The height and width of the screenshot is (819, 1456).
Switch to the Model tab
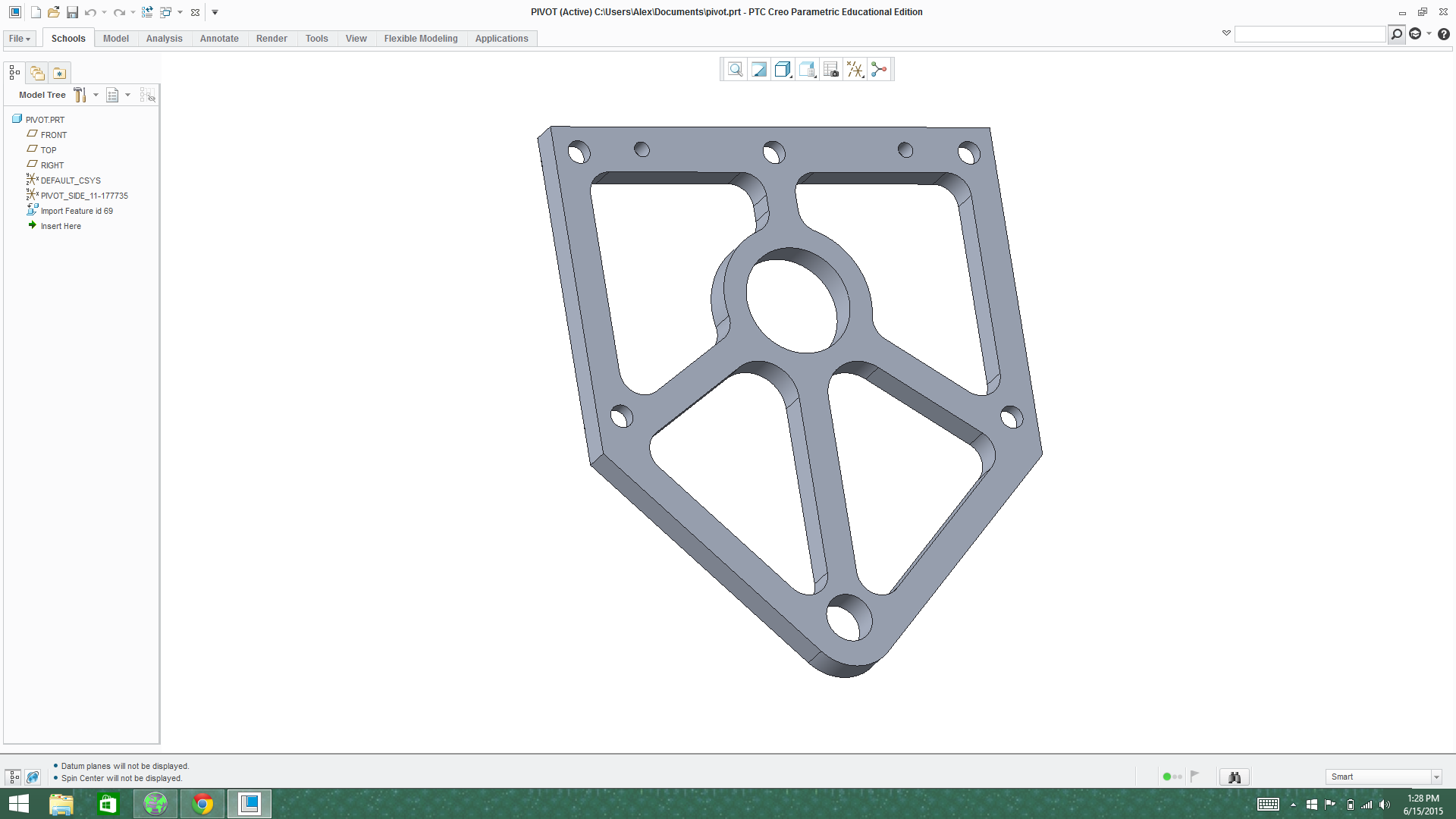tap(116, 39)
